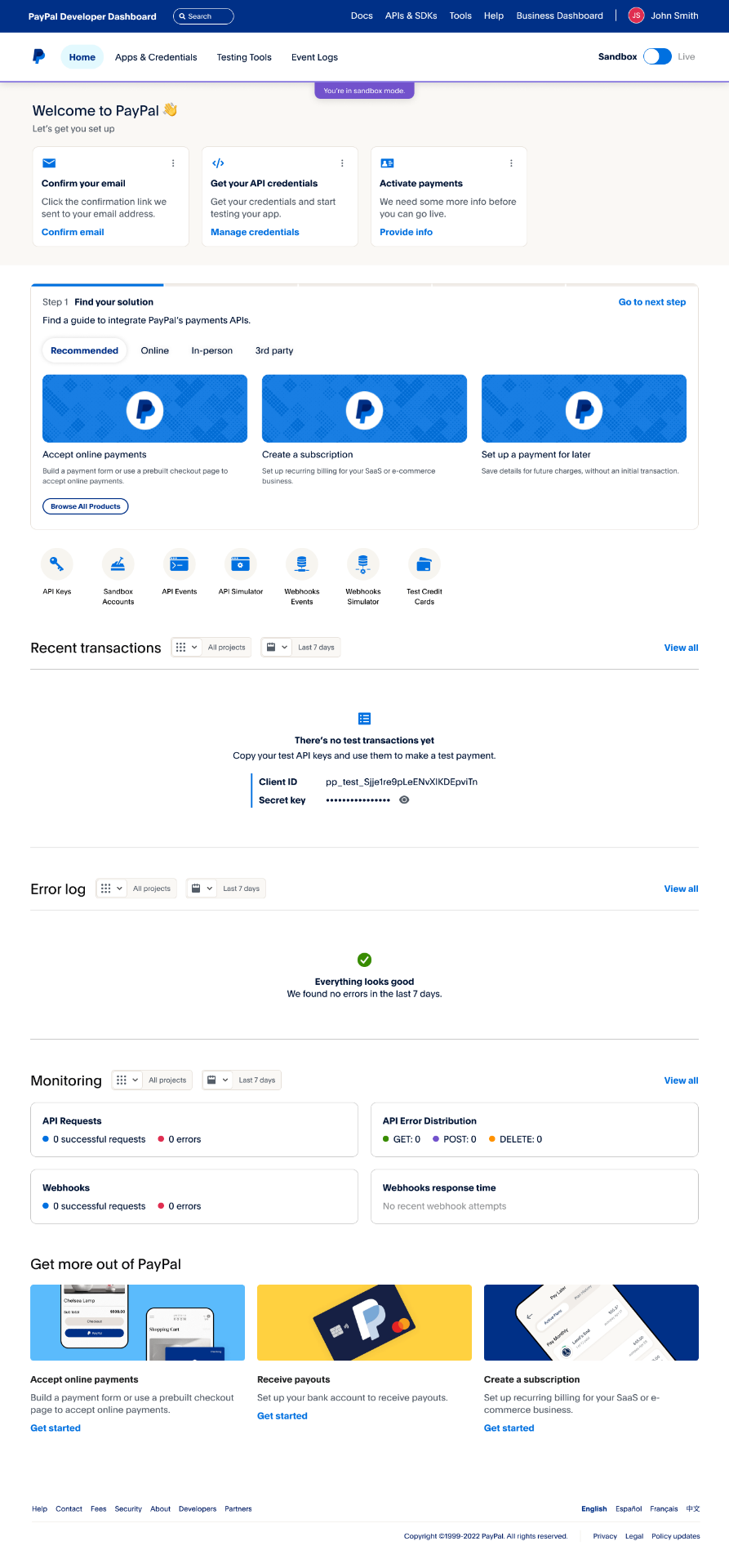The image size is (729, 1568).
Task: Click View all for Recent transactions
Action: pos(681,648)
